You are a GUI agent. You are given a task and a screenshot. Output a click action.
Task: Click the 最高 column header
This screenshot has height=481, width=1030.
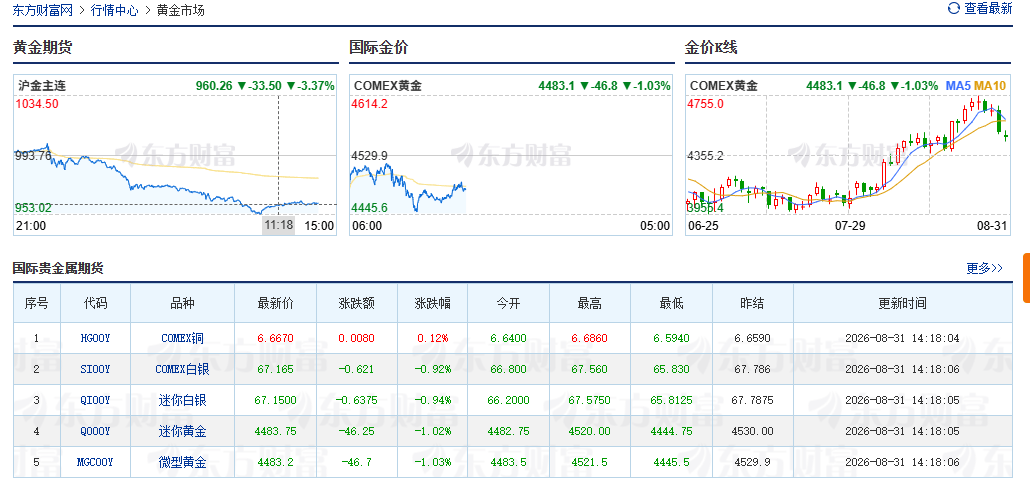pyautogui.click(x=589, y=303)
